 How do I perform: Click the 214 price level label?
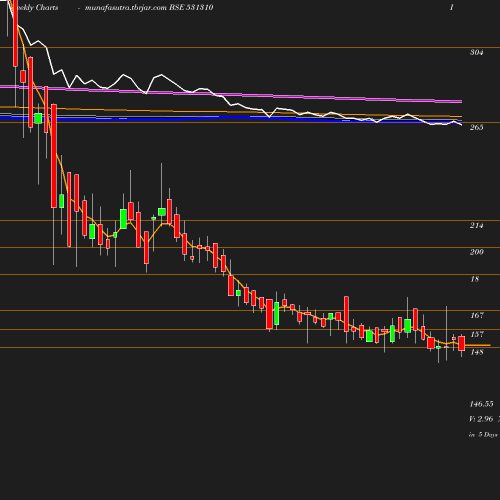476,226
